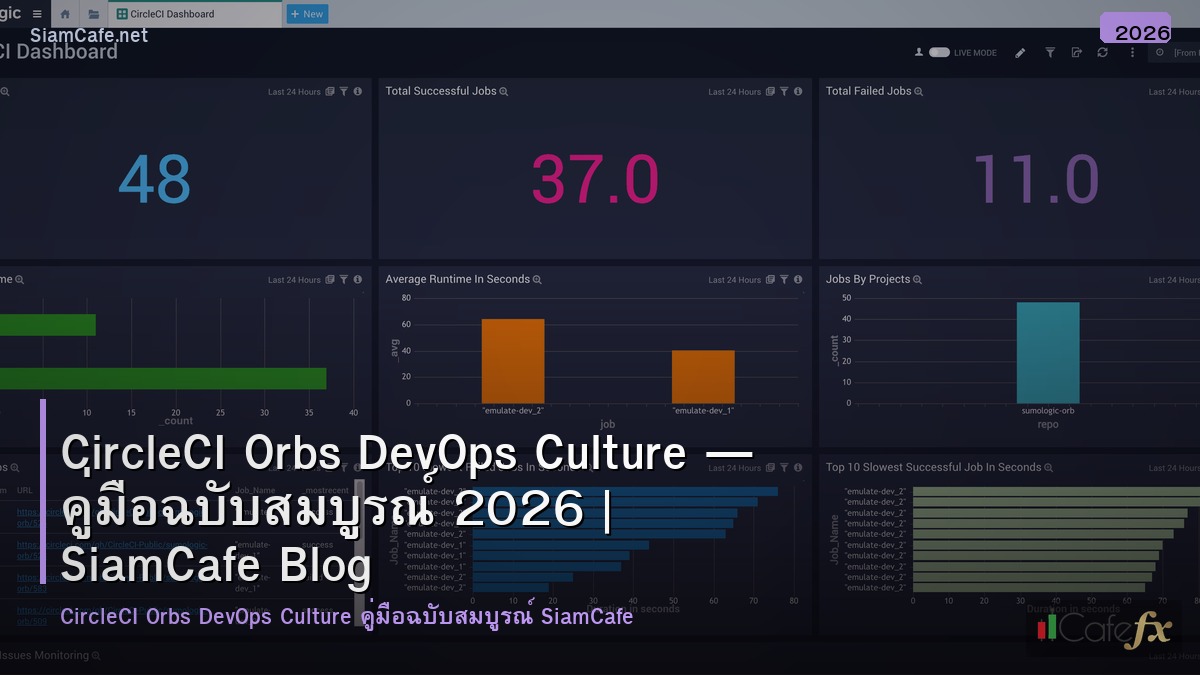The image size is (1200, 675).
Task: Open the time range selector showing [From
Action: pos(1180,52)
